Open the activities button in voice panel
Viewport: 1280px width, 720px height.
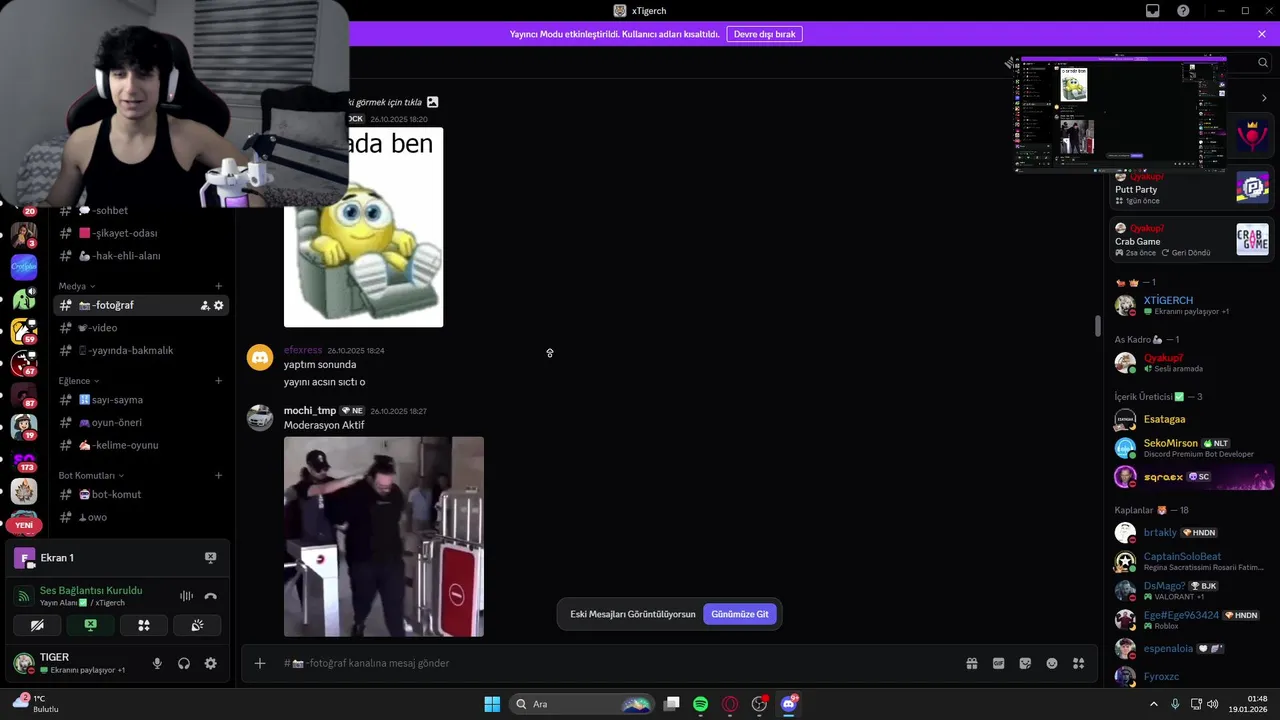click(144, 625)
